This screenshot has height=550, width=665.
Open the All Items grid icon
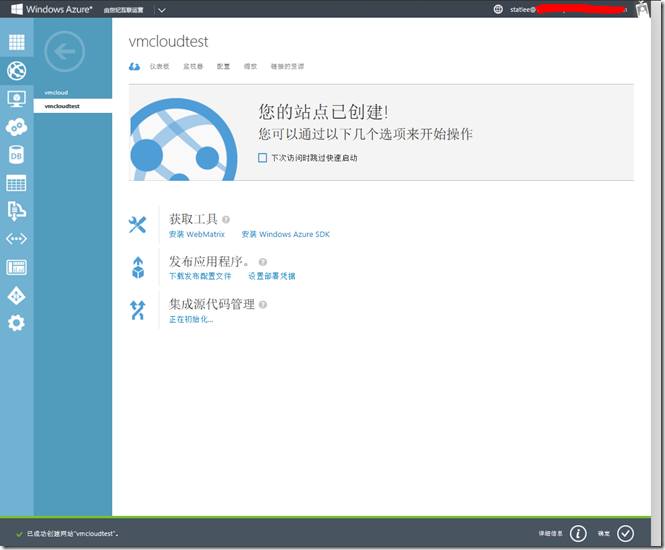click(17, 42)
